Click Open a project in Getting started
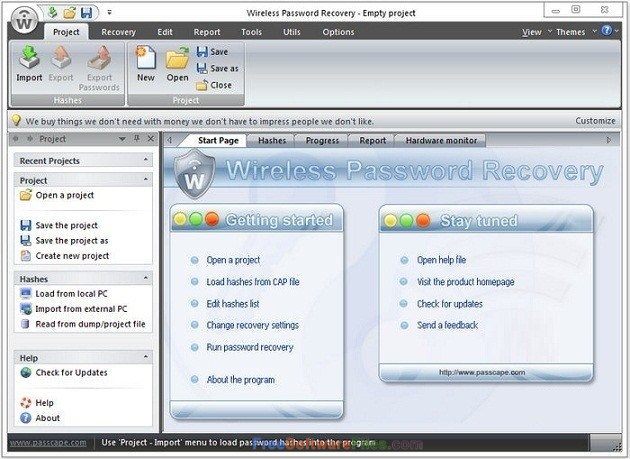 point(233,260)
